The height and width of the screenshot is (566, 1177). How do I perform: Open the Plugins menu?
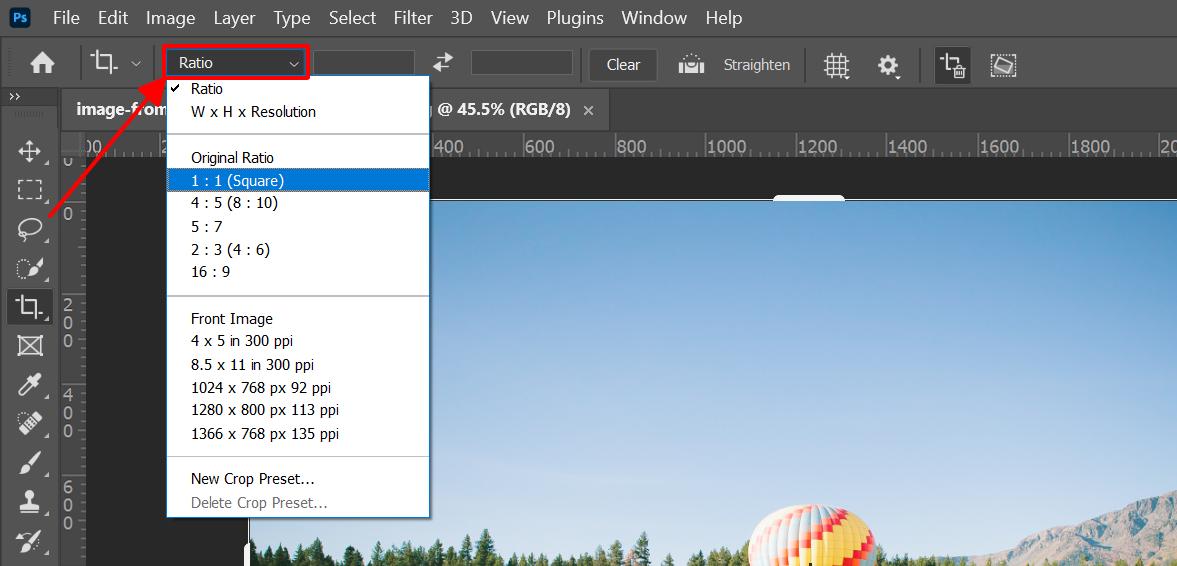[575, 18]
